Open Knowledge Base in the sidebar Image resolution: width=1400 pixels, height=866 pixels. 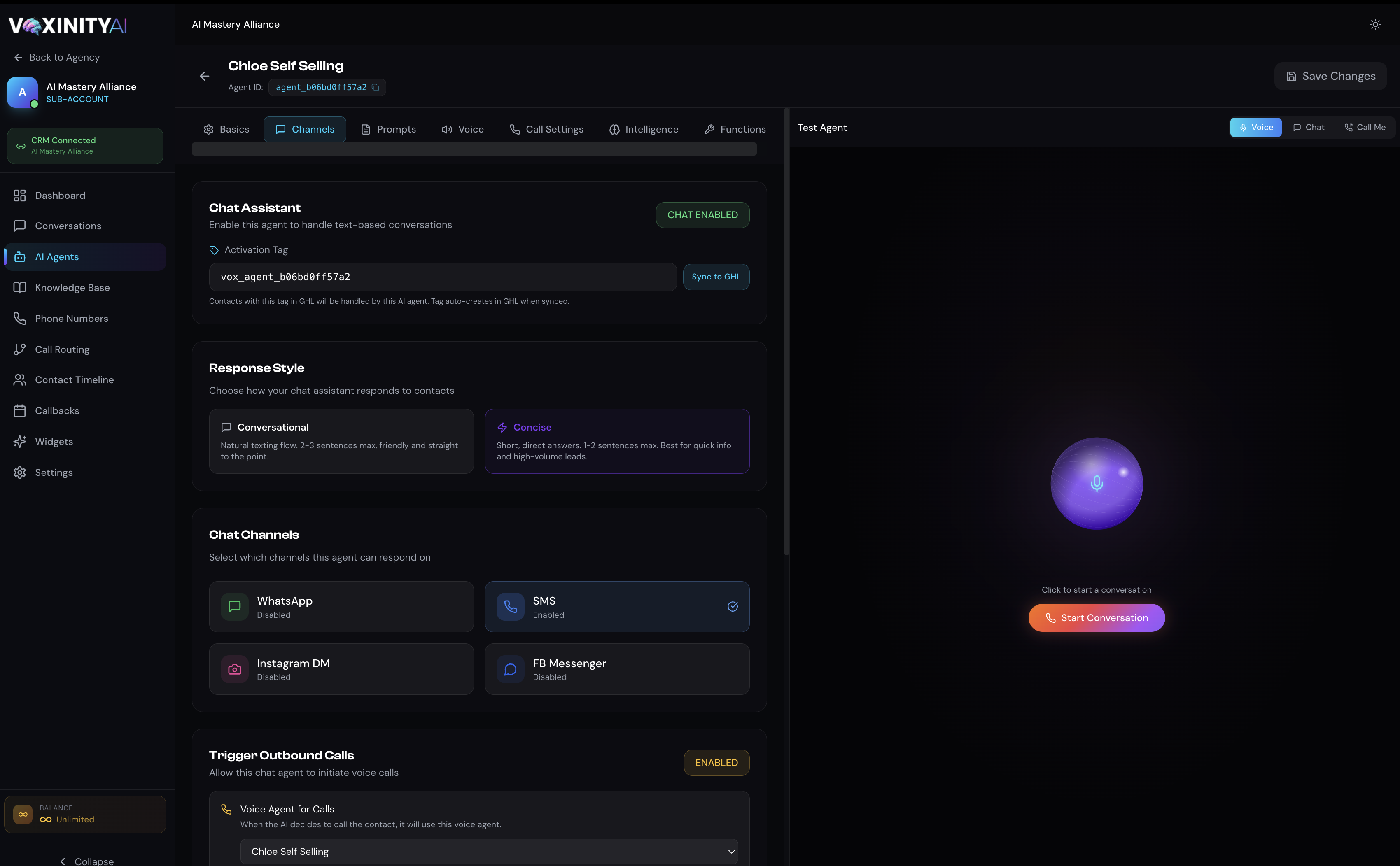85,288
